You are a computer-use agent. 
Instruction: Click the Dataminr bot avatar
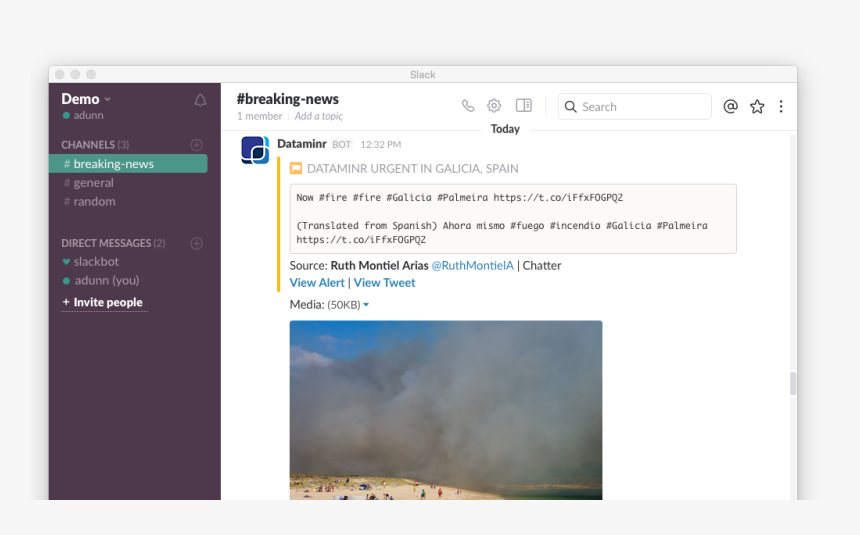tap(255, 150)
